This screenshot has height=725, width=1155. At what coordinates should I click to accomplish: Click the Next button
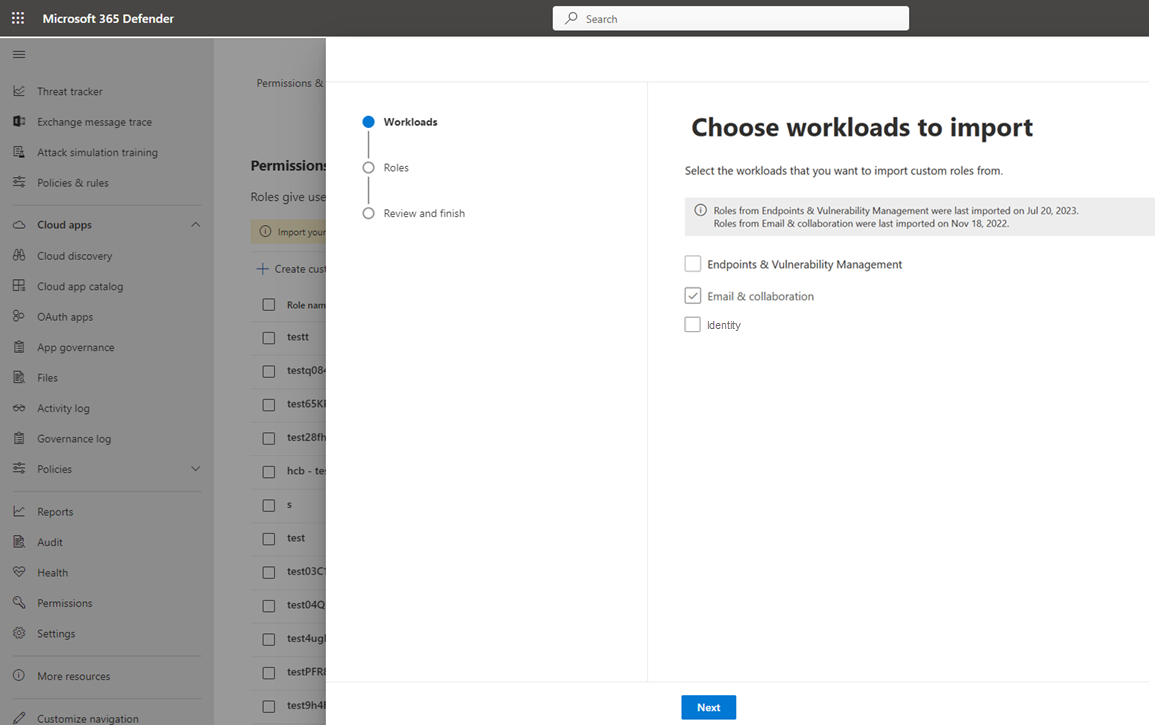[x=708, y=707]
